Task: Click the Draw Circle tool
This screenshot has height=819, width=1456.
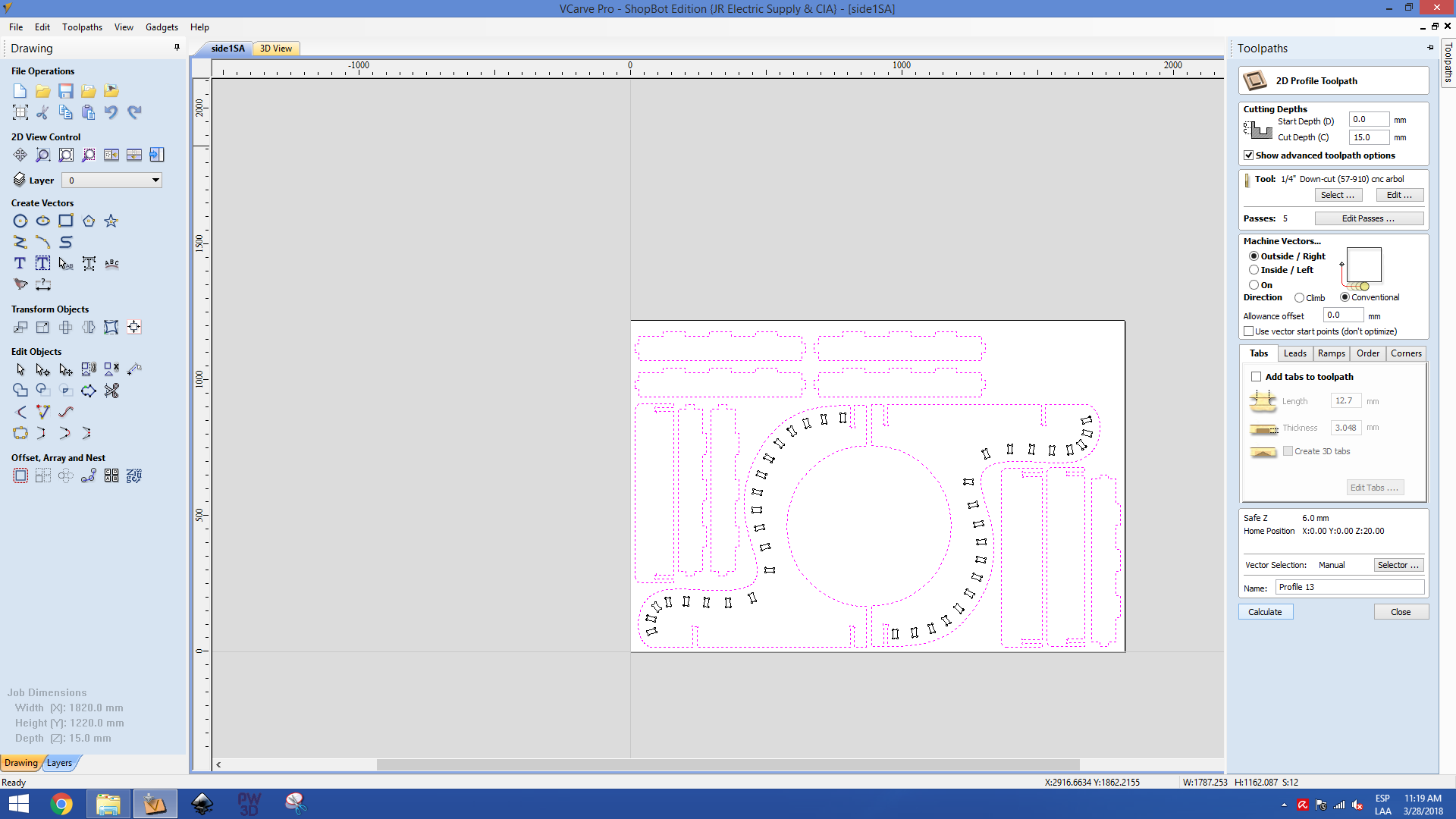Action: pyautogui.click(x=19, y=220)
